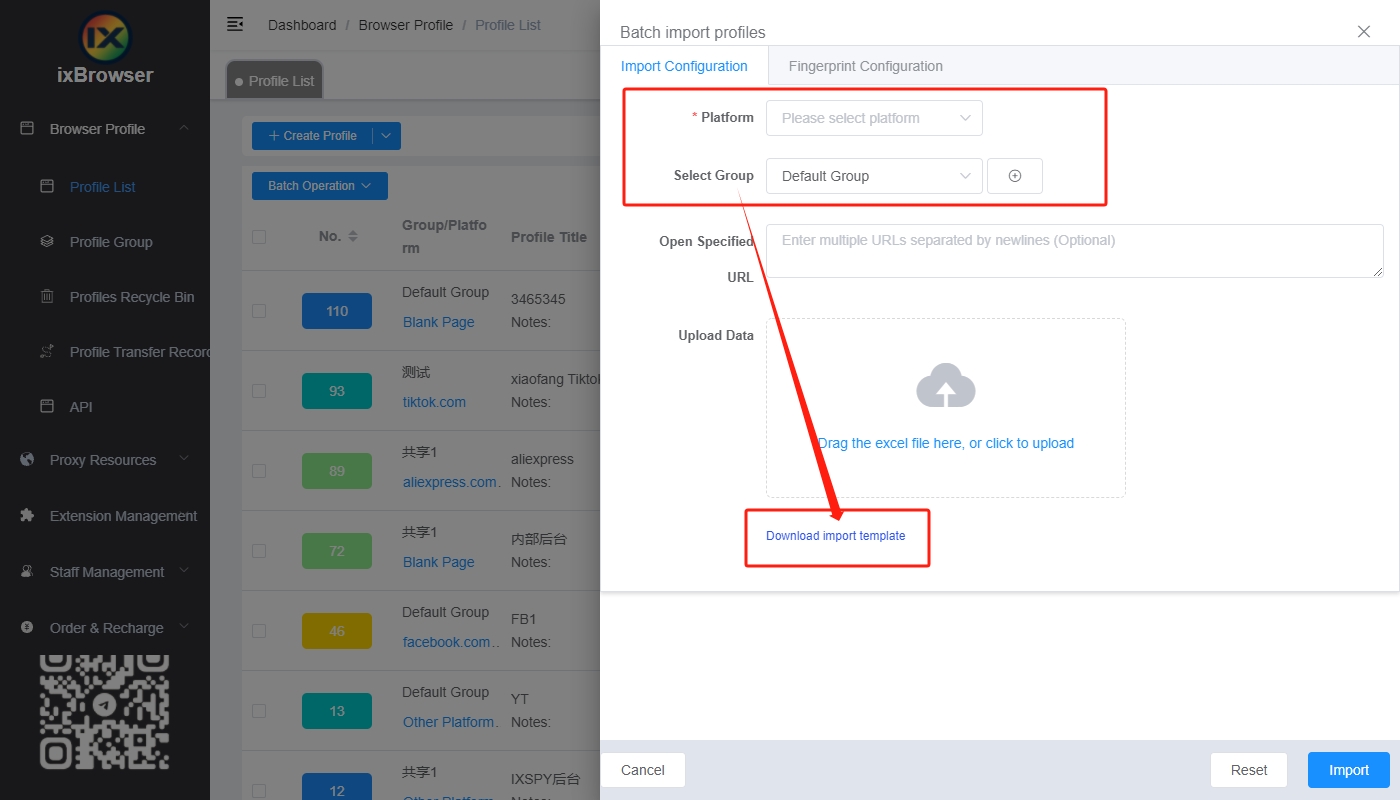Viewport: 1400px width, 800px height.
Task: Check the box for profile 13
Action: 259,711
